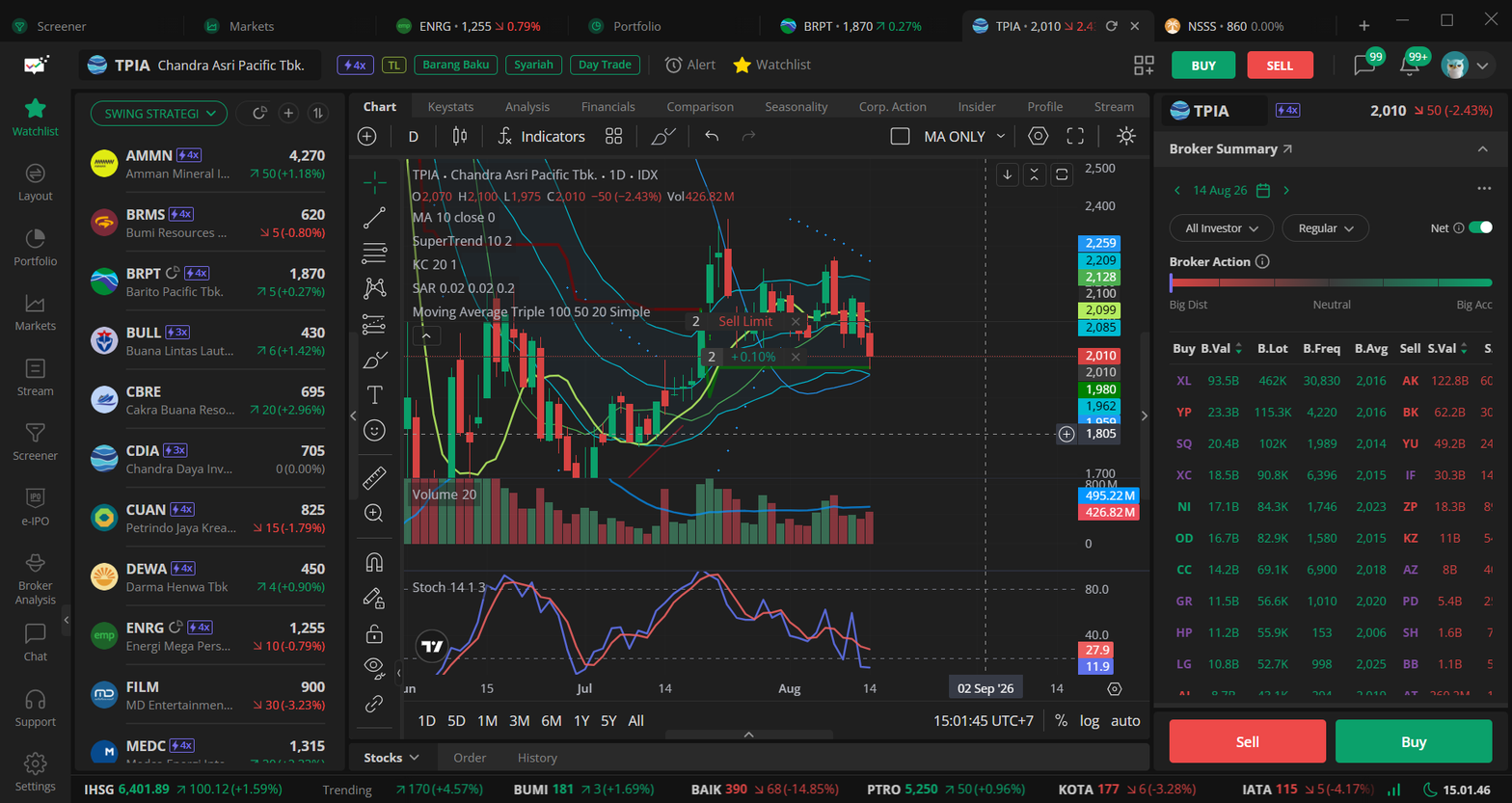Click the sort watchlist icon
Image resolution: width=1512 pixels, height=803 pixels.
point(317,114)
